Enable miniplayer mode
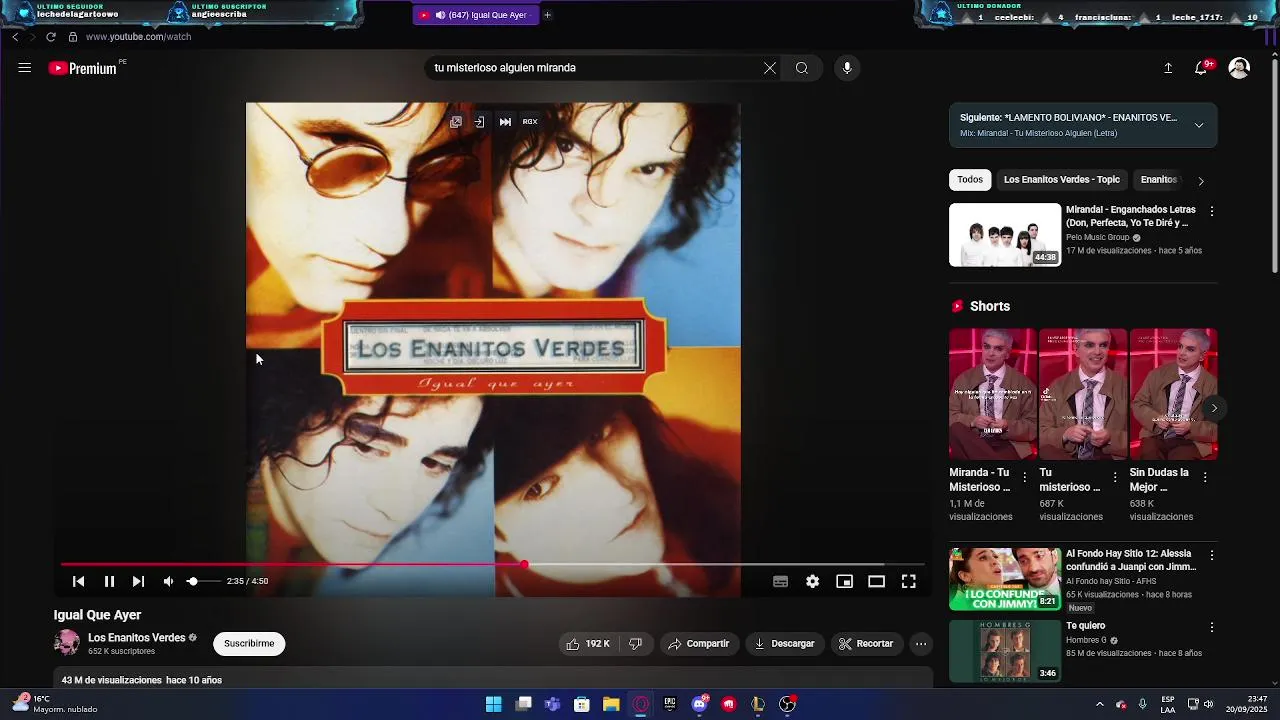 [844, 581]
